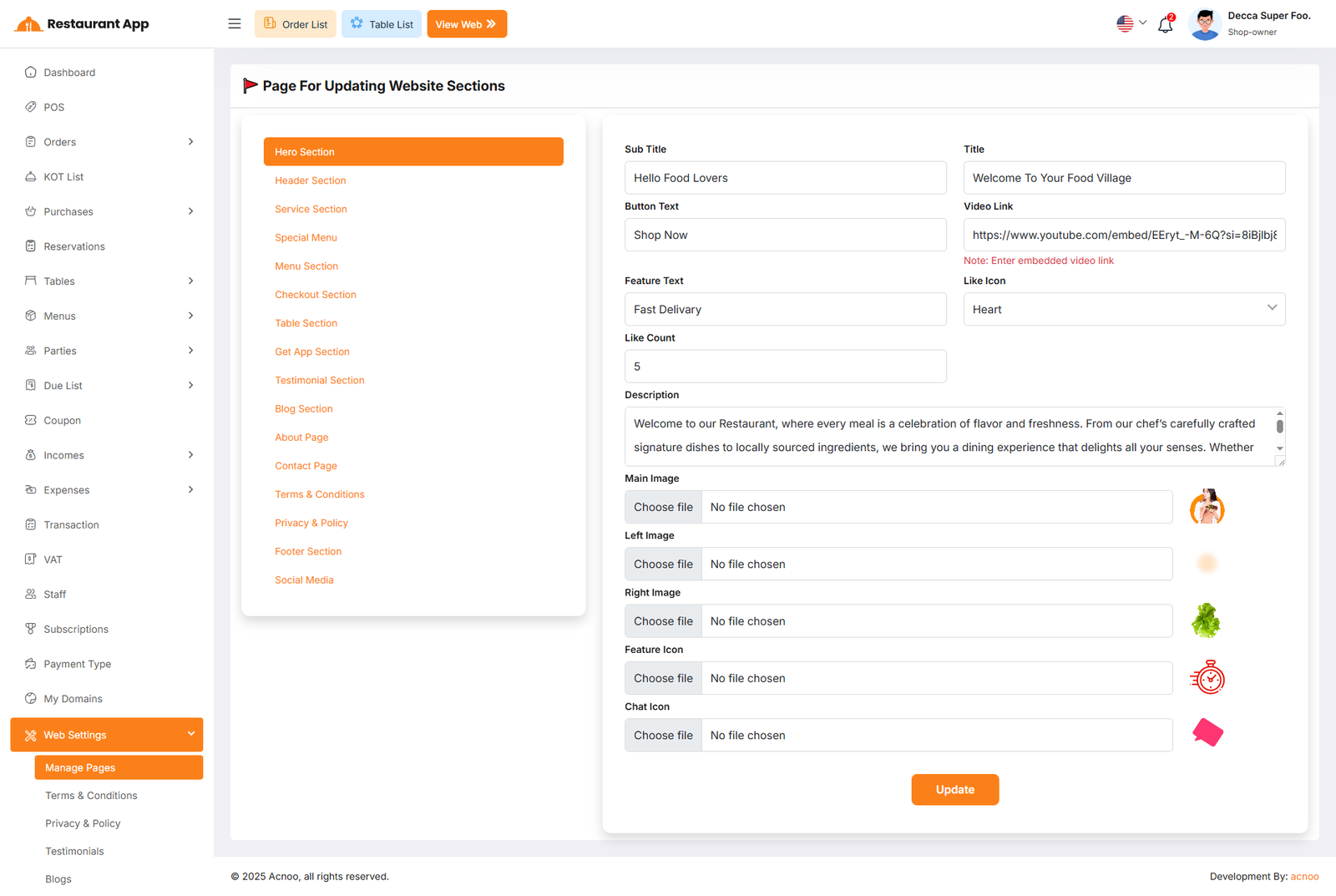1336x896 pixels.
Task: Open the Like Icon dropdown
Action: (x=1123, y=309)
